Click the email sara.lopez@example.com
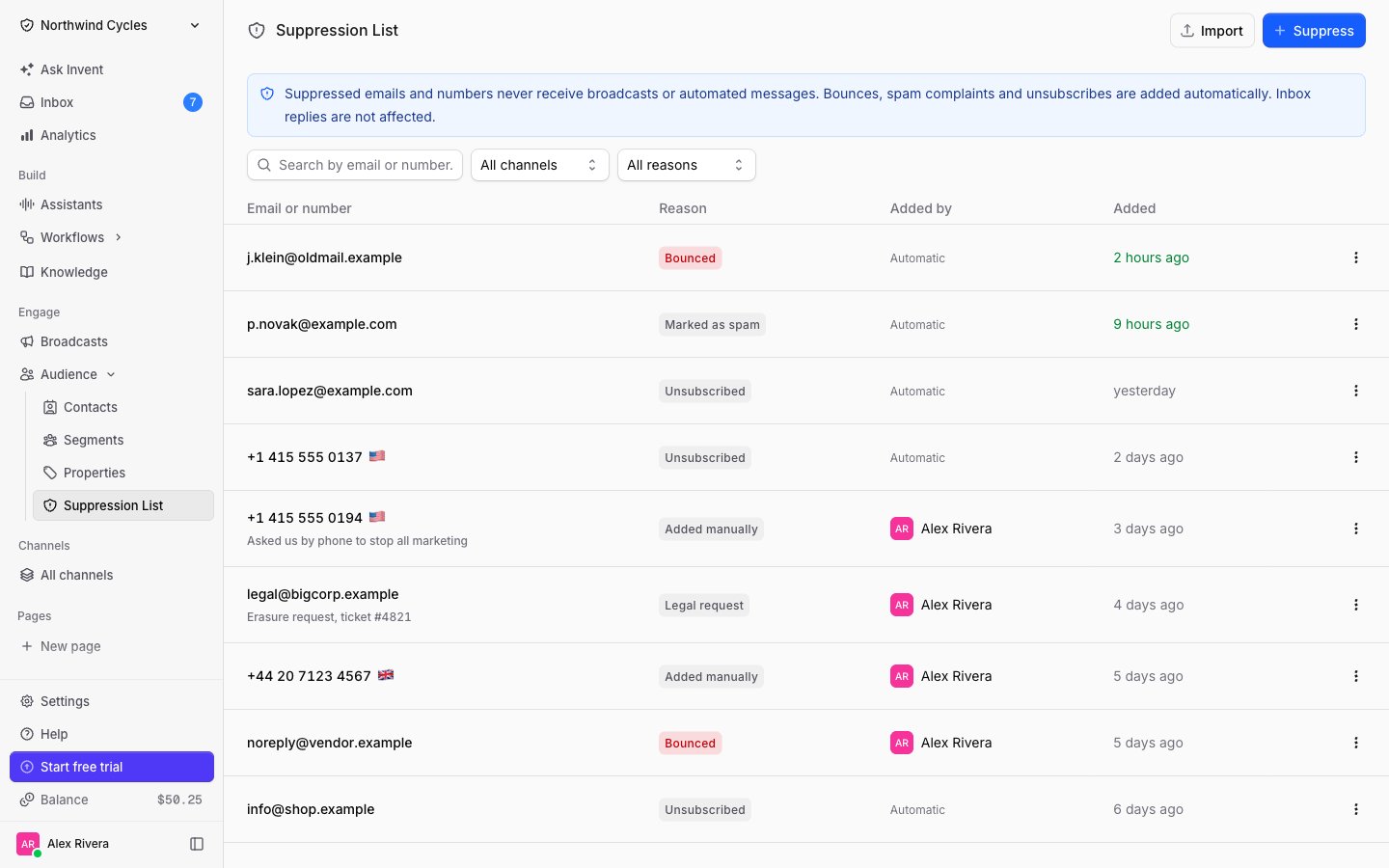Viewport: 1389px width, 868px height. point(330,391)
